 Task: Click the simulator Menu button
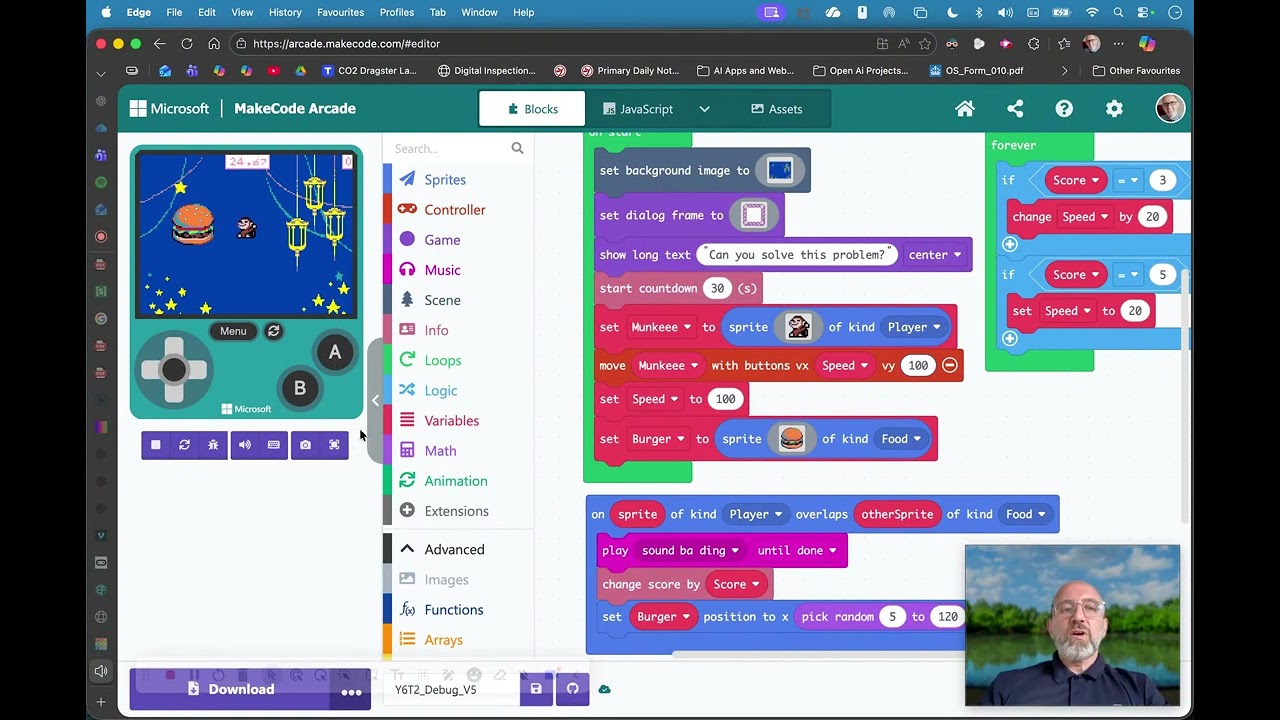click(233, 331)
